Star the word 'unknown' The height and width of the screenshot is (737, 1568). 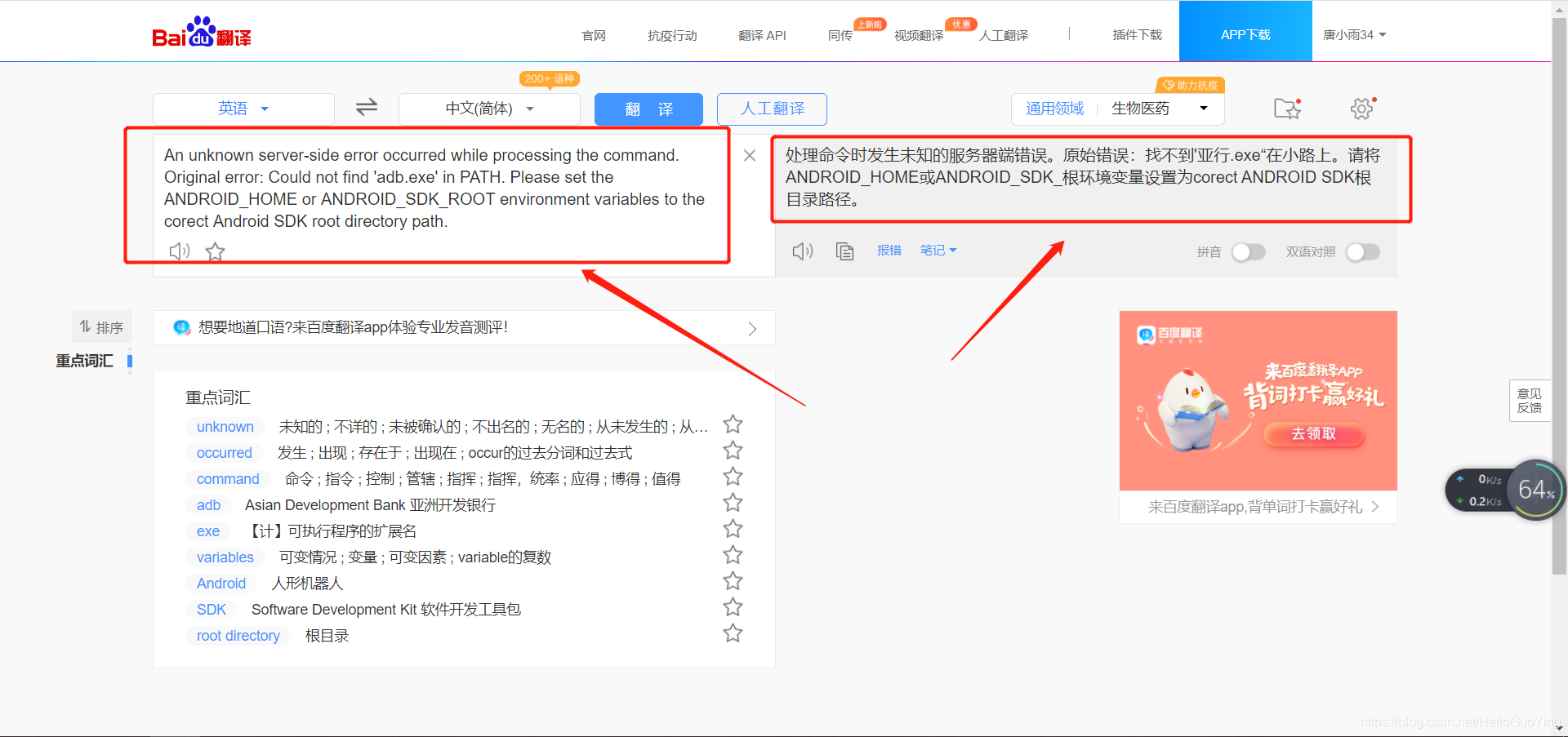pos(733,424)
